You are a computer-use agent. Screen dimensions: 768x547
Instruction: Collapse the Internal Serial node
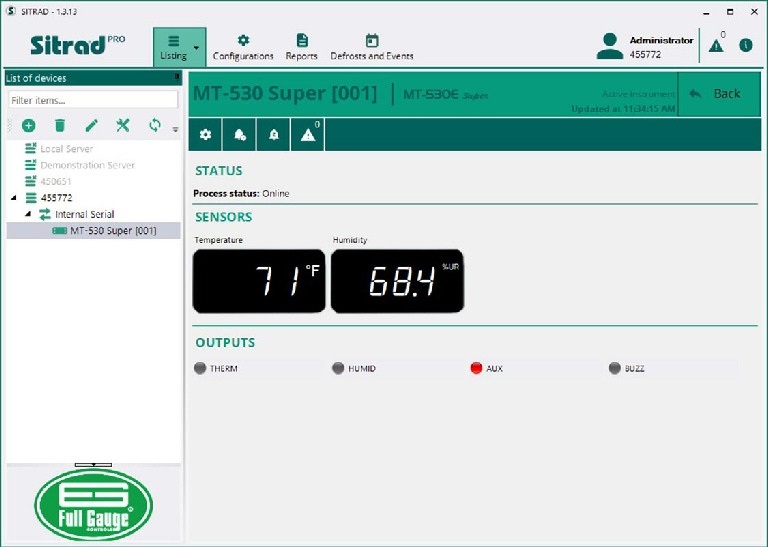tap(28, 214)
